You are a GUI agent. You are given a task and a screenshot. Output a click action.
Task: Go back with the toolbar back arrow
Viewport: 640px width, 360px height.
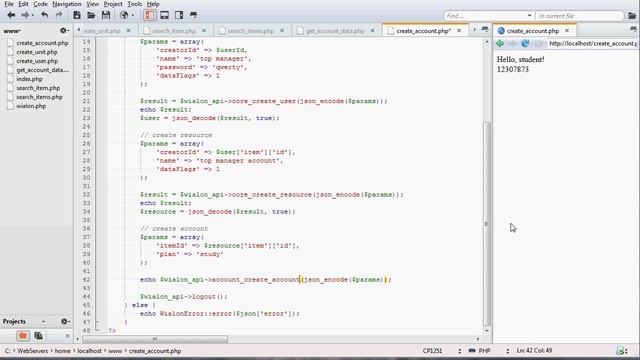coord(11,15)
